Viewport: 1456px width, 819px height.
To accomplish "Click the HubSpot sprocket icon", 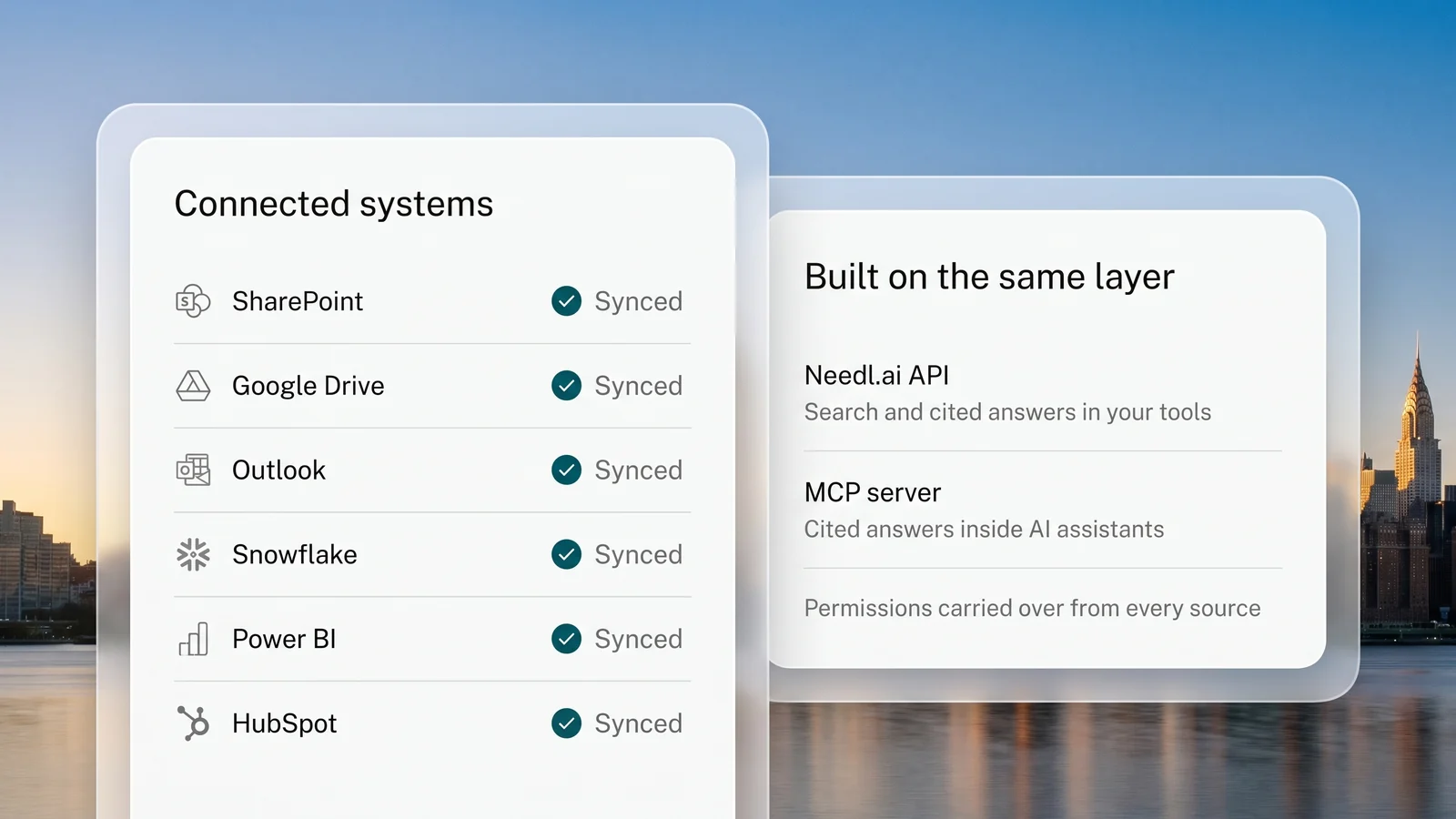I will click(x=193, y=723).
